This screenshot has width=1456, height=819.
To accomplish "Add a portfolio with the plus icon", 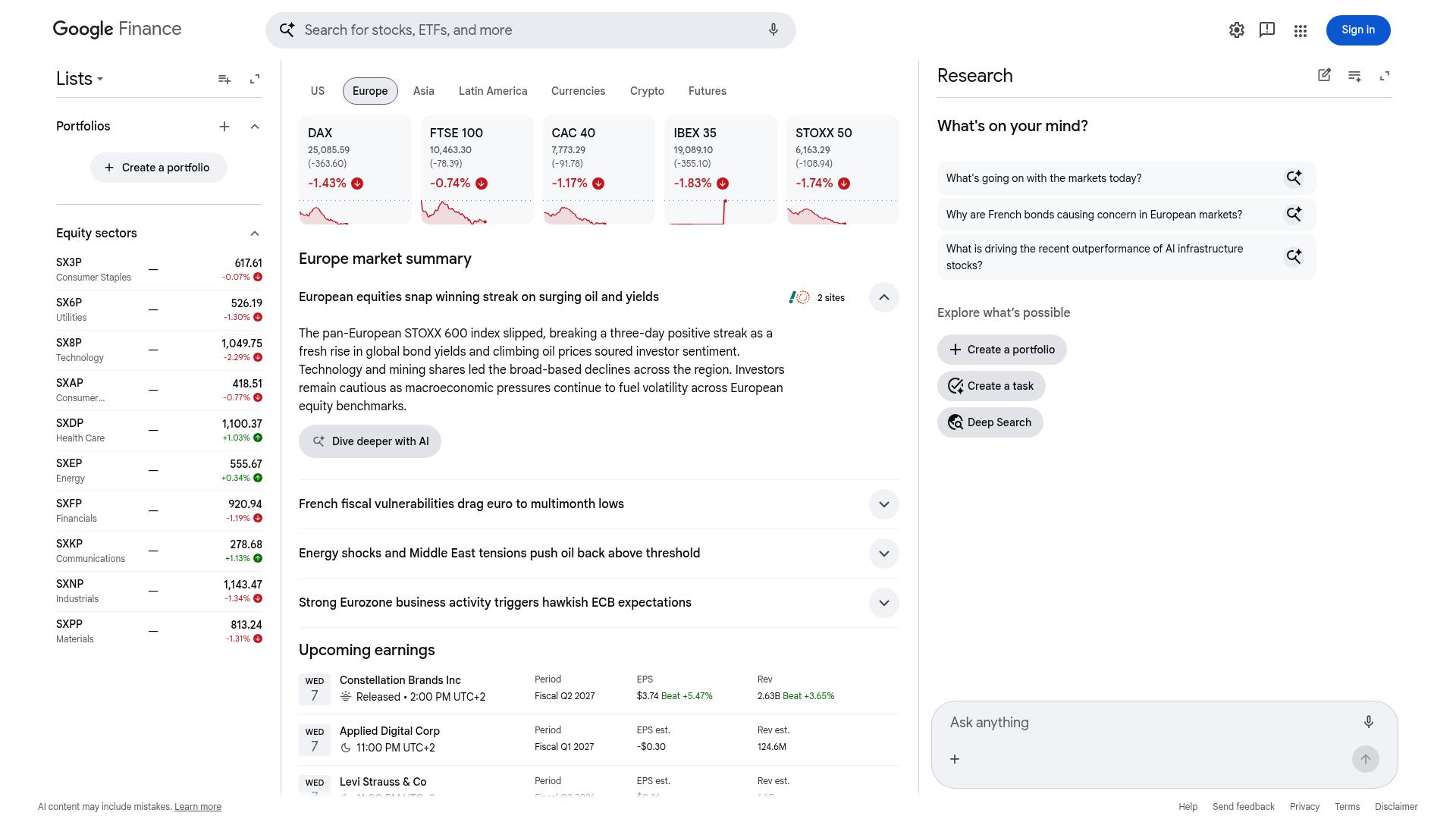I will point(224,127).
